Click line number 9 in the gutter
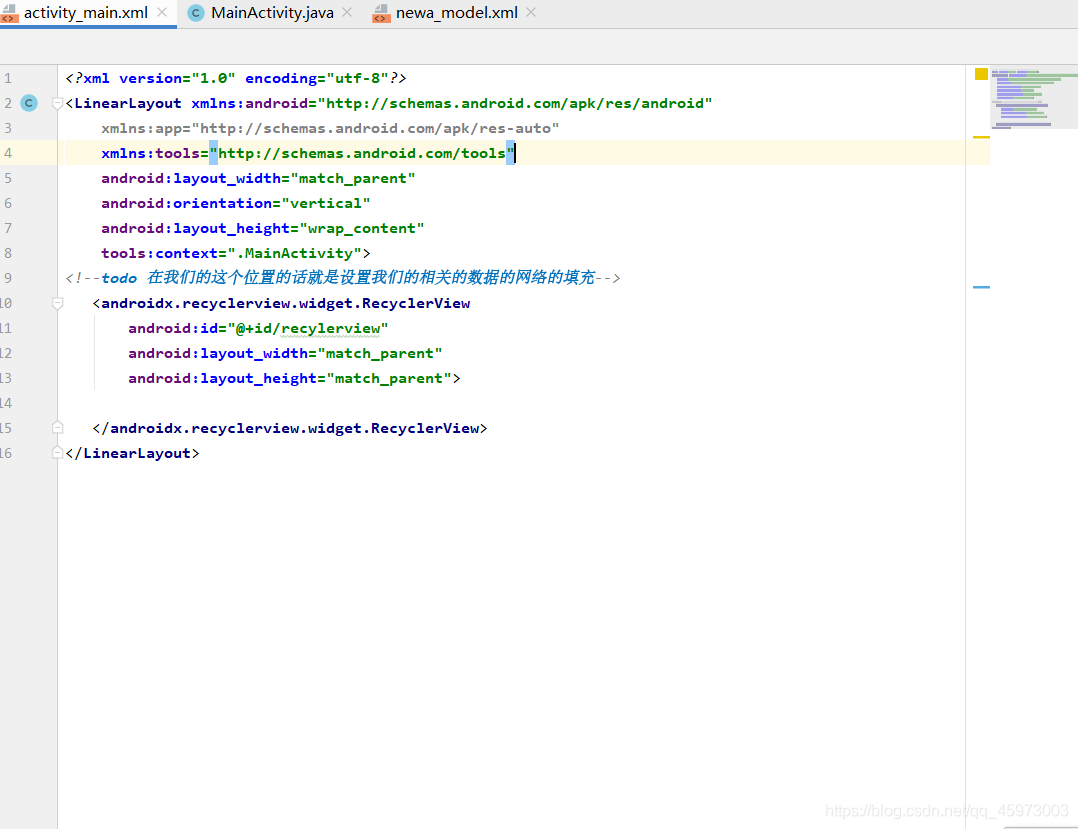The height and width of the screenshot is (829, 1078). point(8,278)
